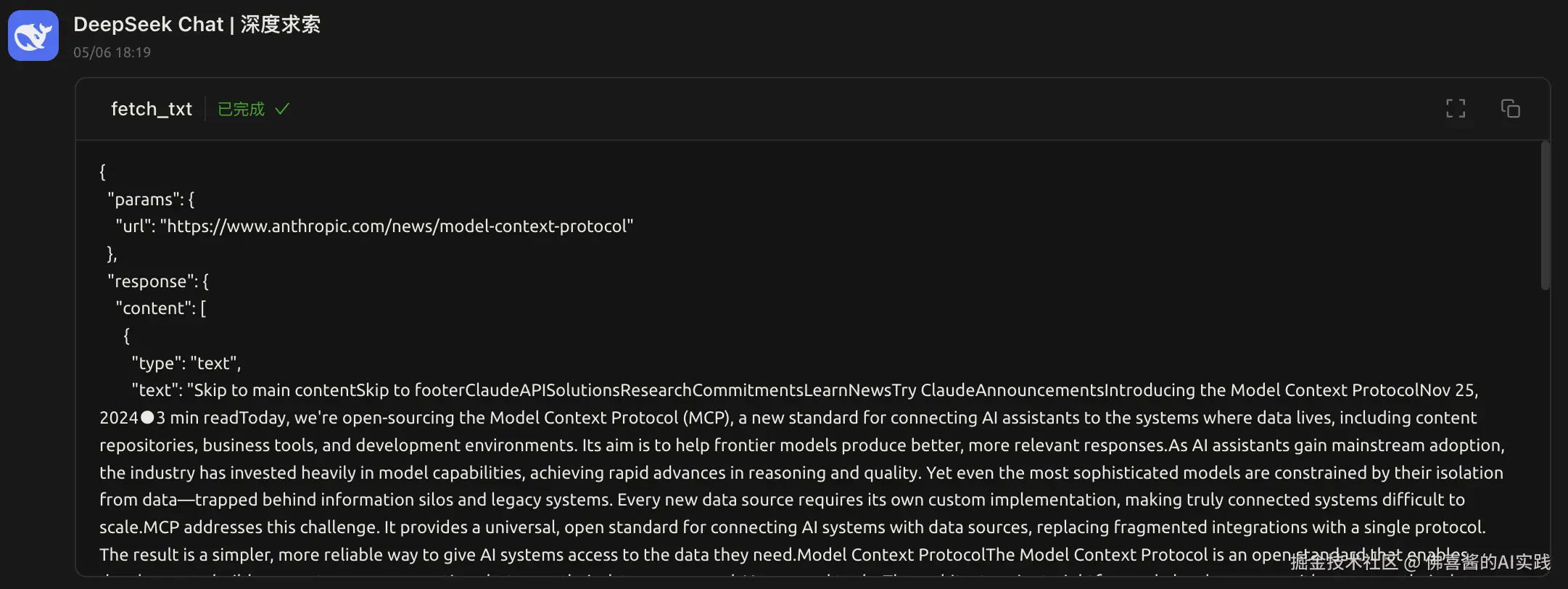Click the DeepSeek whale avatar icon
This screenshot has height=589, width=1568.
(x=33, y=36)
